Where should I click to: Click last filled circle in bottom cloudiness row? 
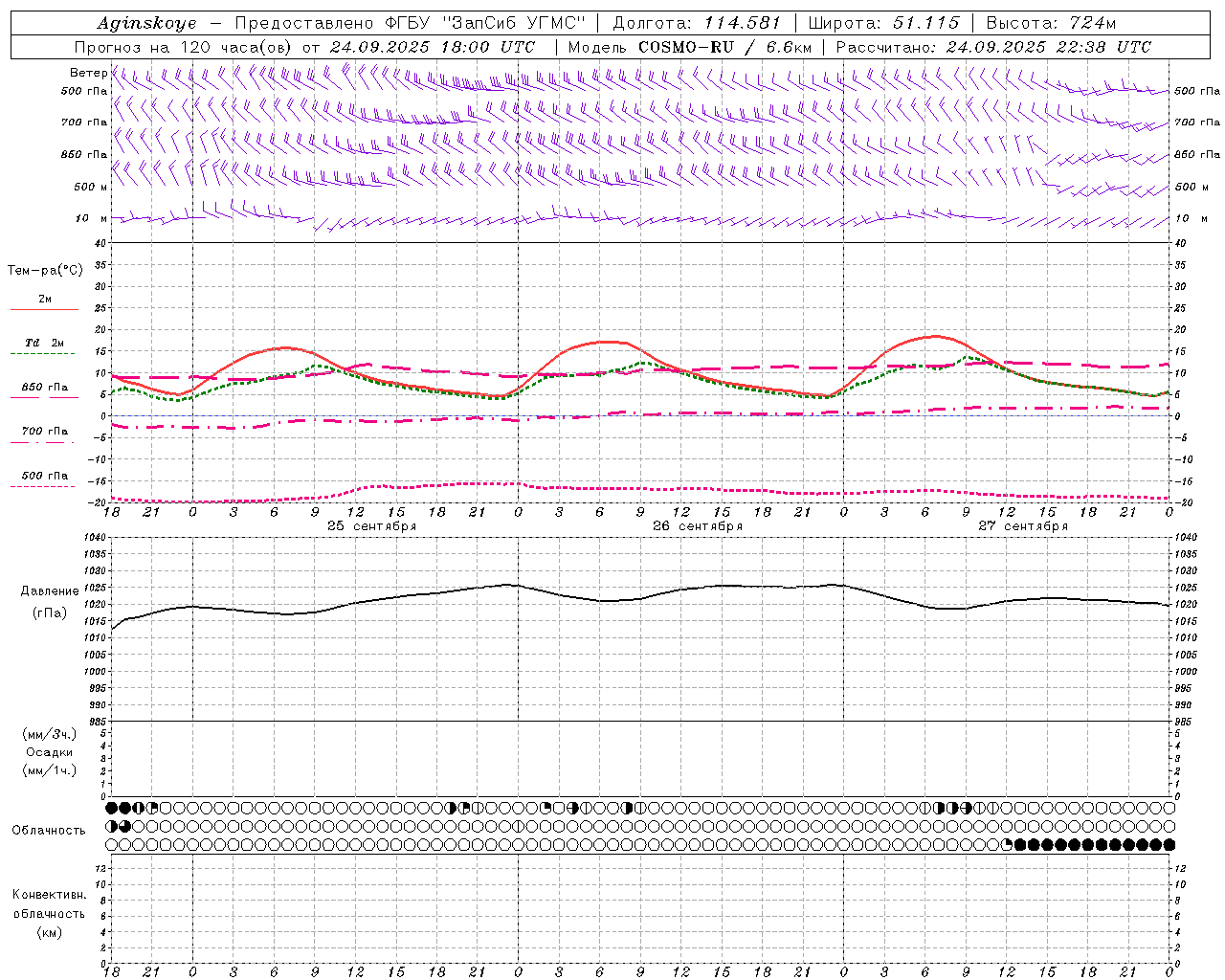coord(1169,844)
